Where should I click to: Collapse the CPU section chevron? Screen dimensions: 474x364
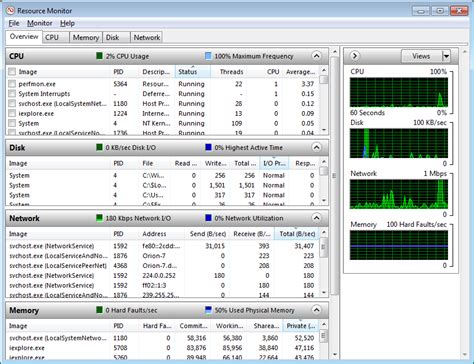coord(316,56)
